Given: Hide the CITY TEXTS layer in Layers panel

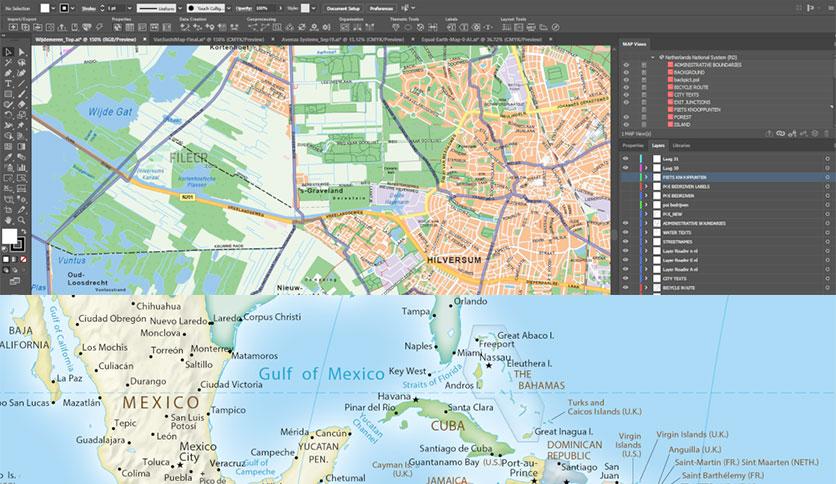Looking at the screenshot, I should click(x=626, y=278).
